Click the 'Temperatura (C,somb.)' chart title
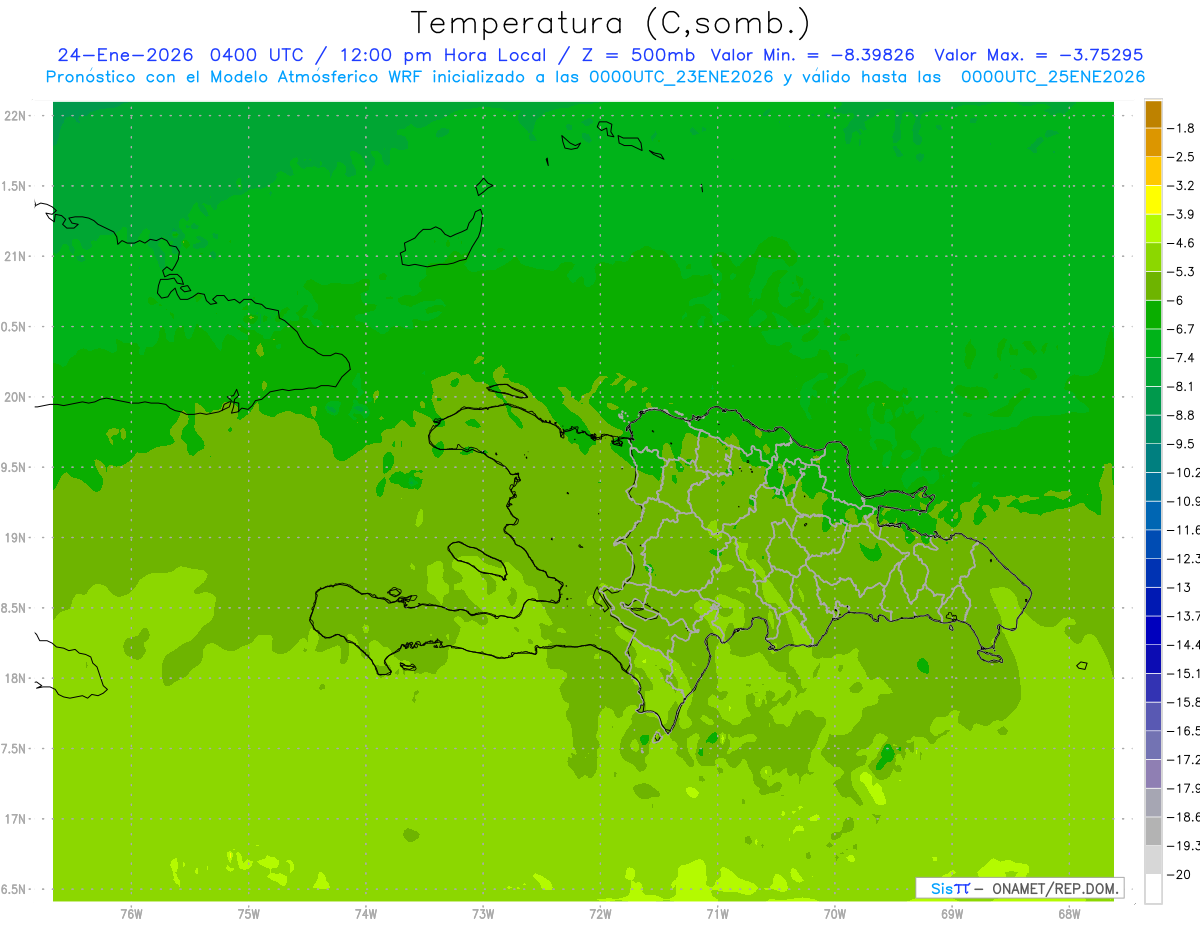This screenshot has height=927, width=1200. 611,23
